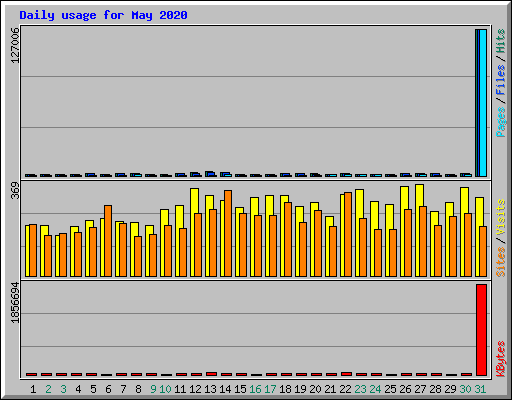Screen dimensions: 512x400
Task: Click the orange Visits bar for day 31
Action: (483, 252)
